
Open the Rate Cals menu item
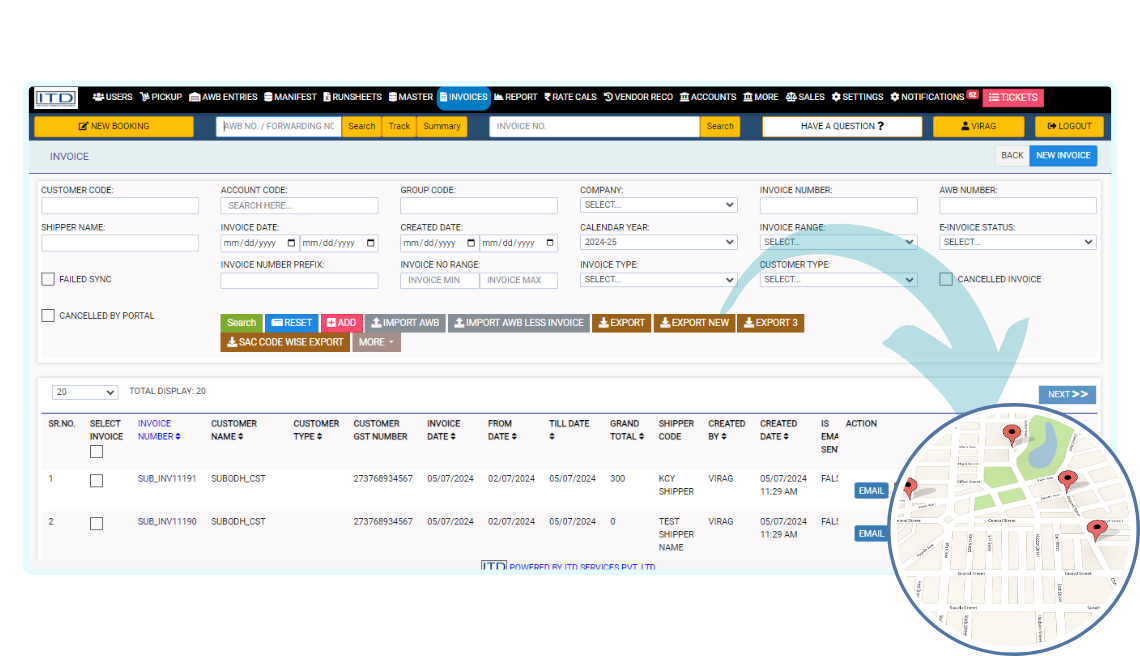click(570, 97)
